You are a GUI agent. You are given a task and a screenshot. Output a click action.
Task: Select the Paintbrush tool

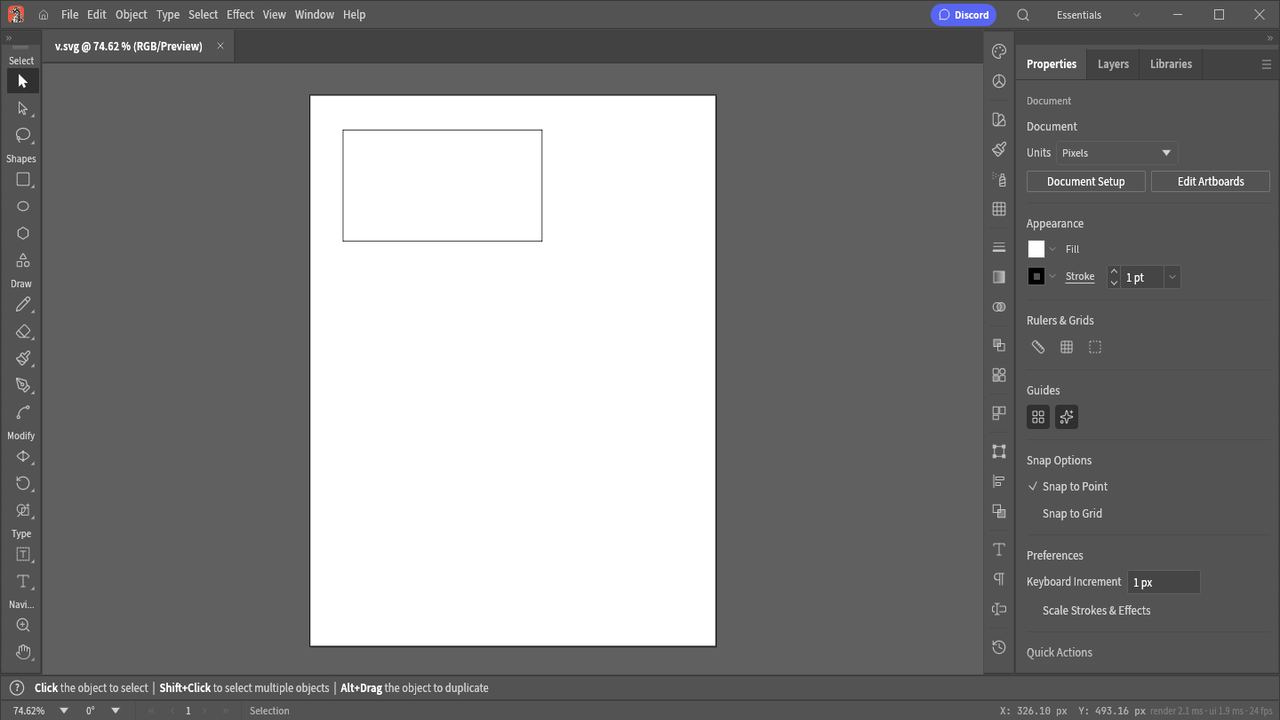pos(22,359)
